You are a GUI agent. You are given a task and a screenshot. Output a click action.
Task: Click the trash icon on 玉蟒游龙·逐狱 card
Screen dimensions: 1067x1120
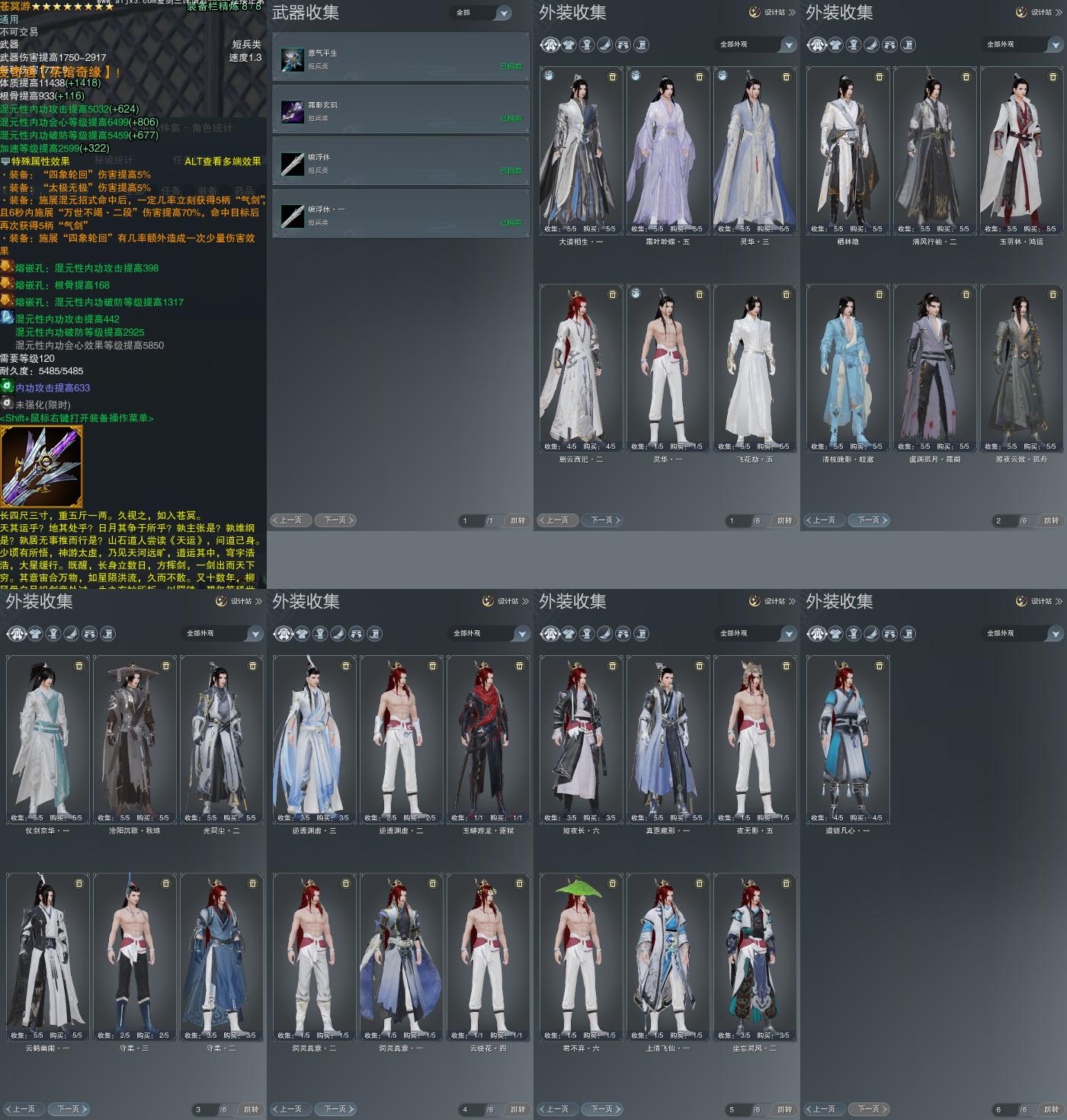point(520,666)
